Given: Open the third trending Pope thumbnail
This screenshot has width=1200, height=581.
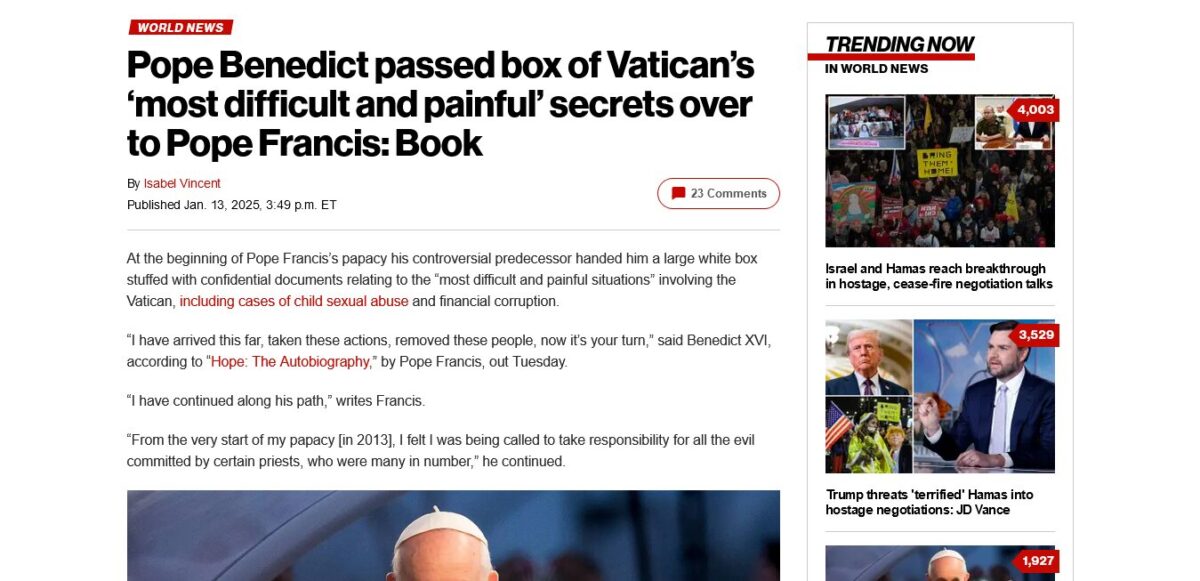Looking at the screenshot, I should pyautogui.click(x=939, y=563).
